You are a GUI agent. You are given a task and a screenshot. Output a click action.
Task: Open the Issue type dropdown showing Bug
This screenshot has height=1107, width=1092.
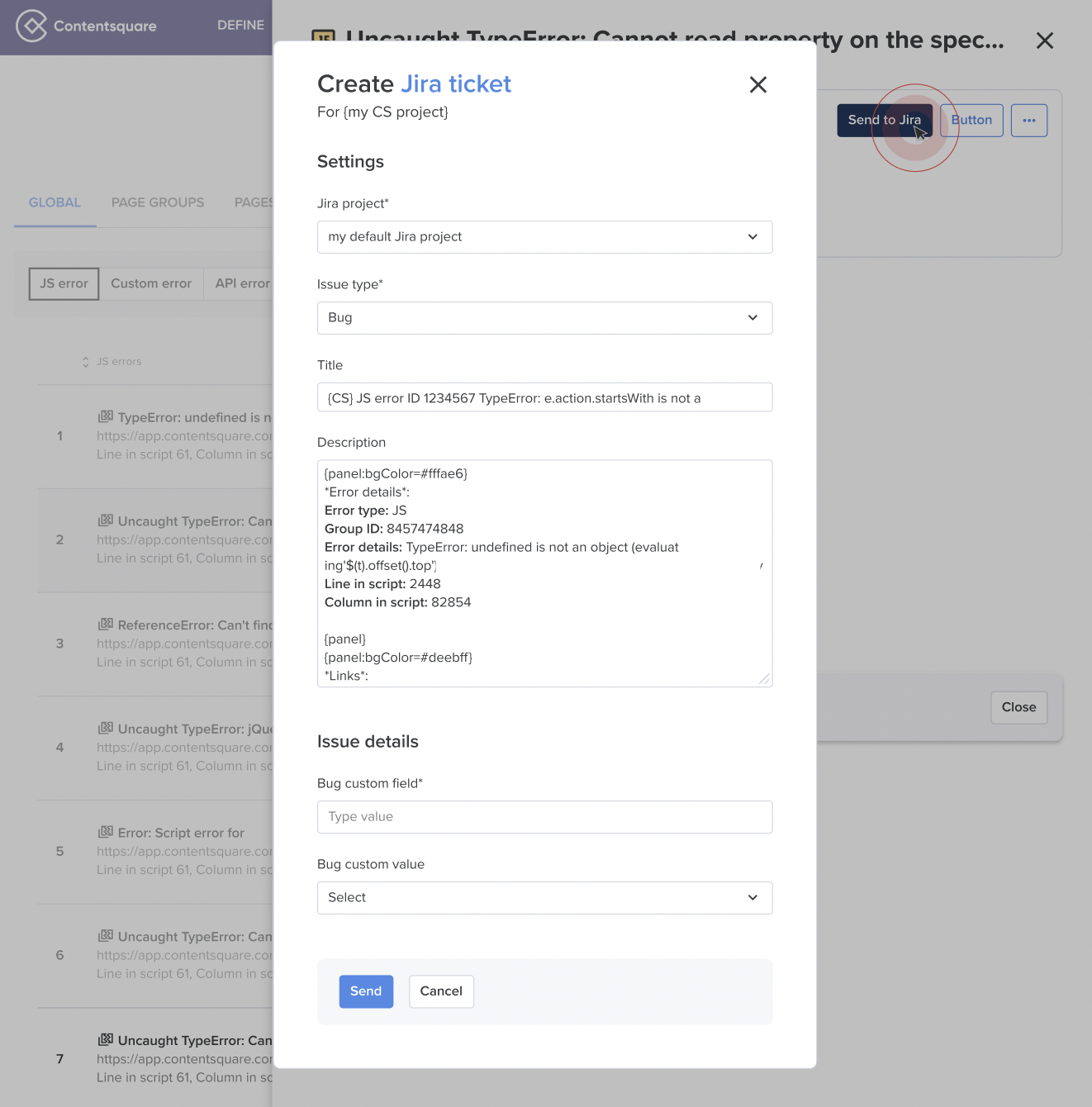(544, 318)
